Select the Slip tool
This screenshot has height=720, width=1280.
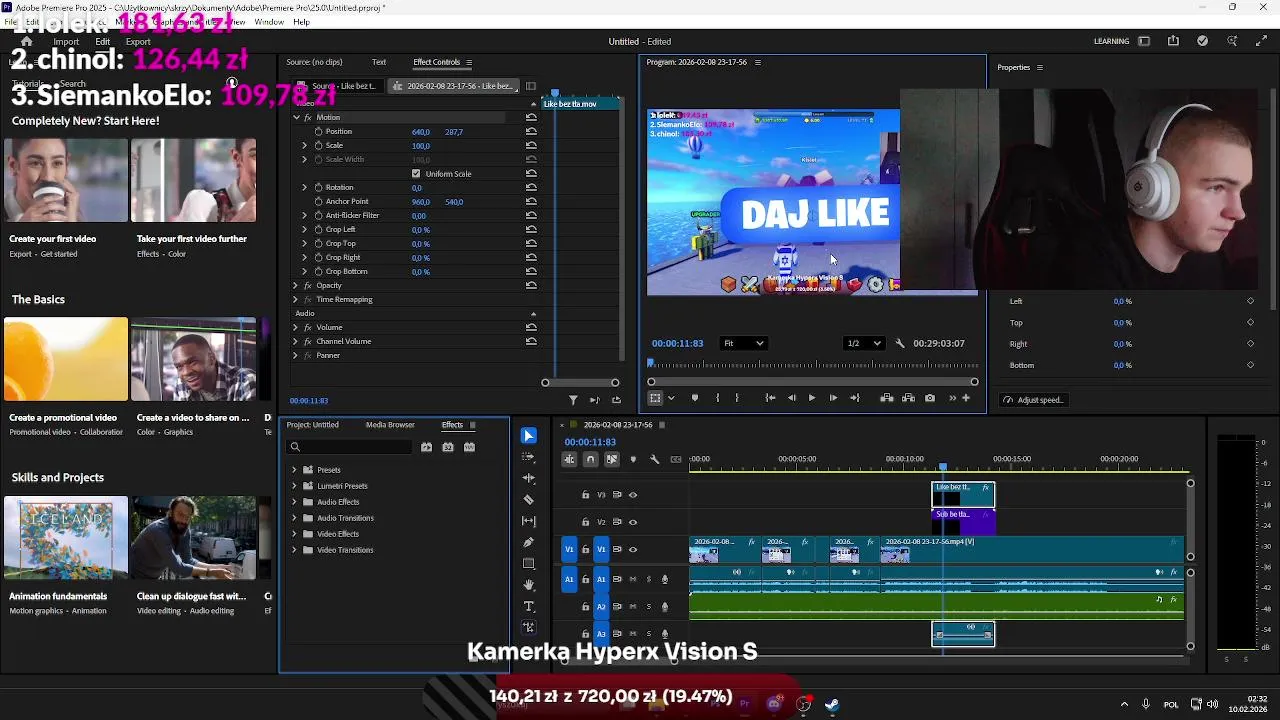click(x=529, y=521)
